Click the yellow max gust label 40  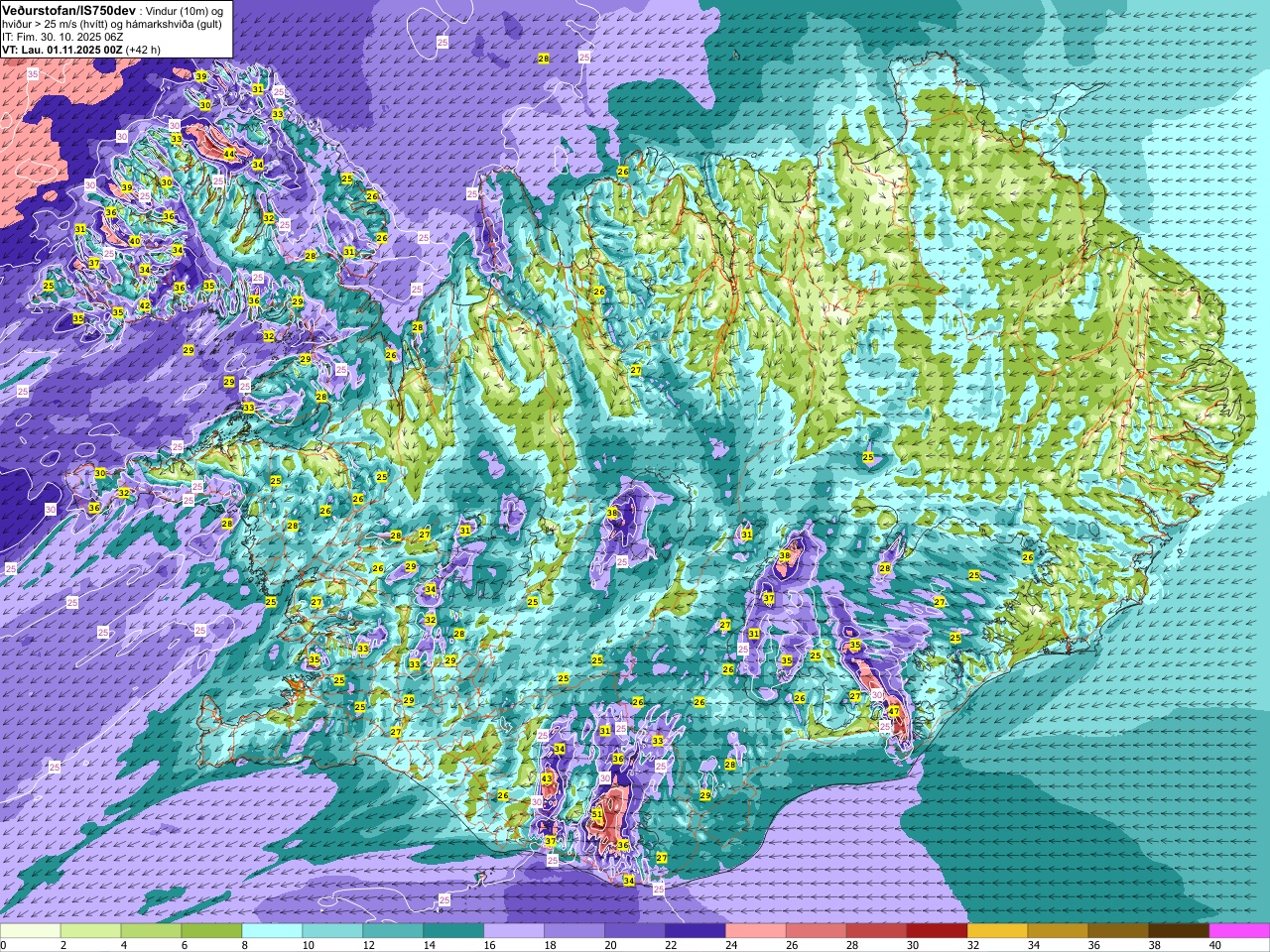[135, 240]
